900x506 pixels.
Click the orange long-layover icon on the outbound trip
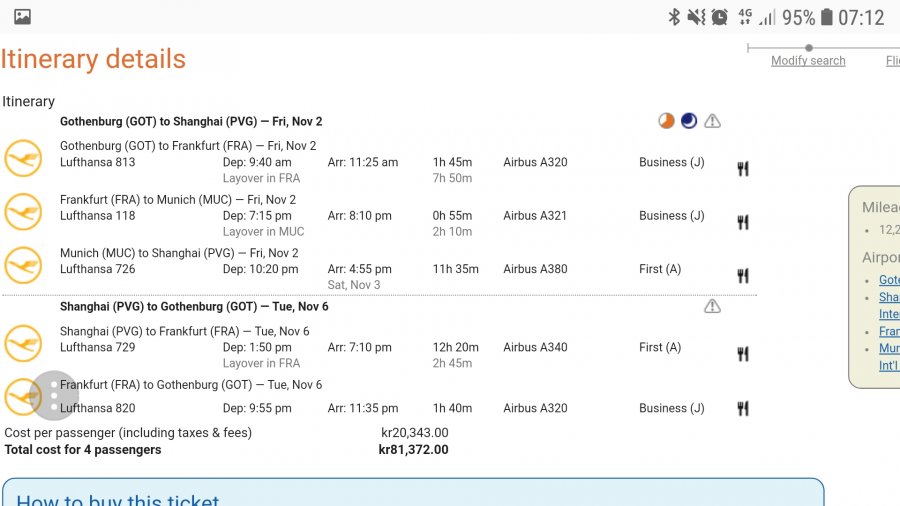(666, 121)
